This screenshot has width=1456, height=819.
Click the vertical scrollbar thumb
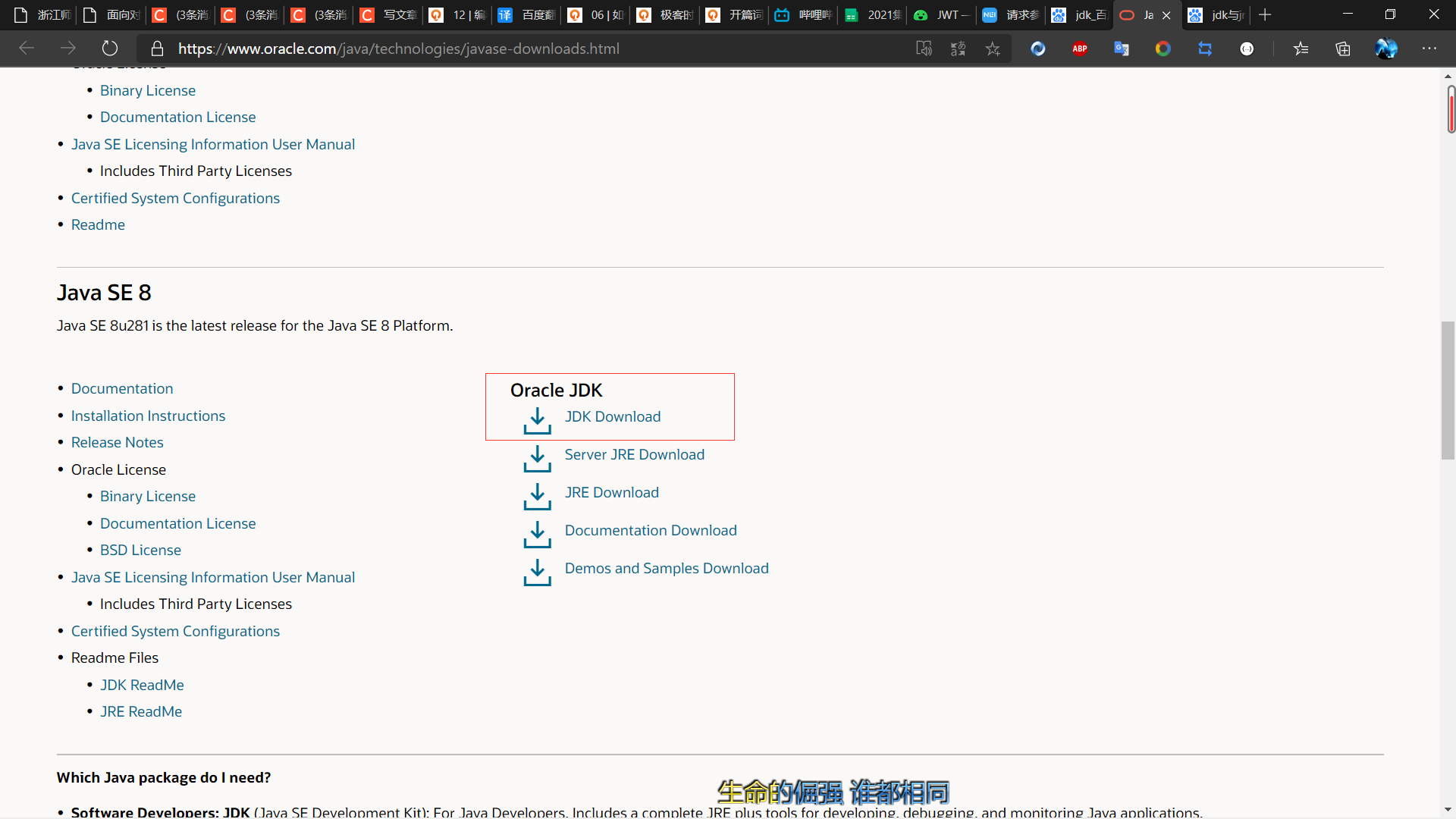pyautogui.click(x=1448, y=391)
